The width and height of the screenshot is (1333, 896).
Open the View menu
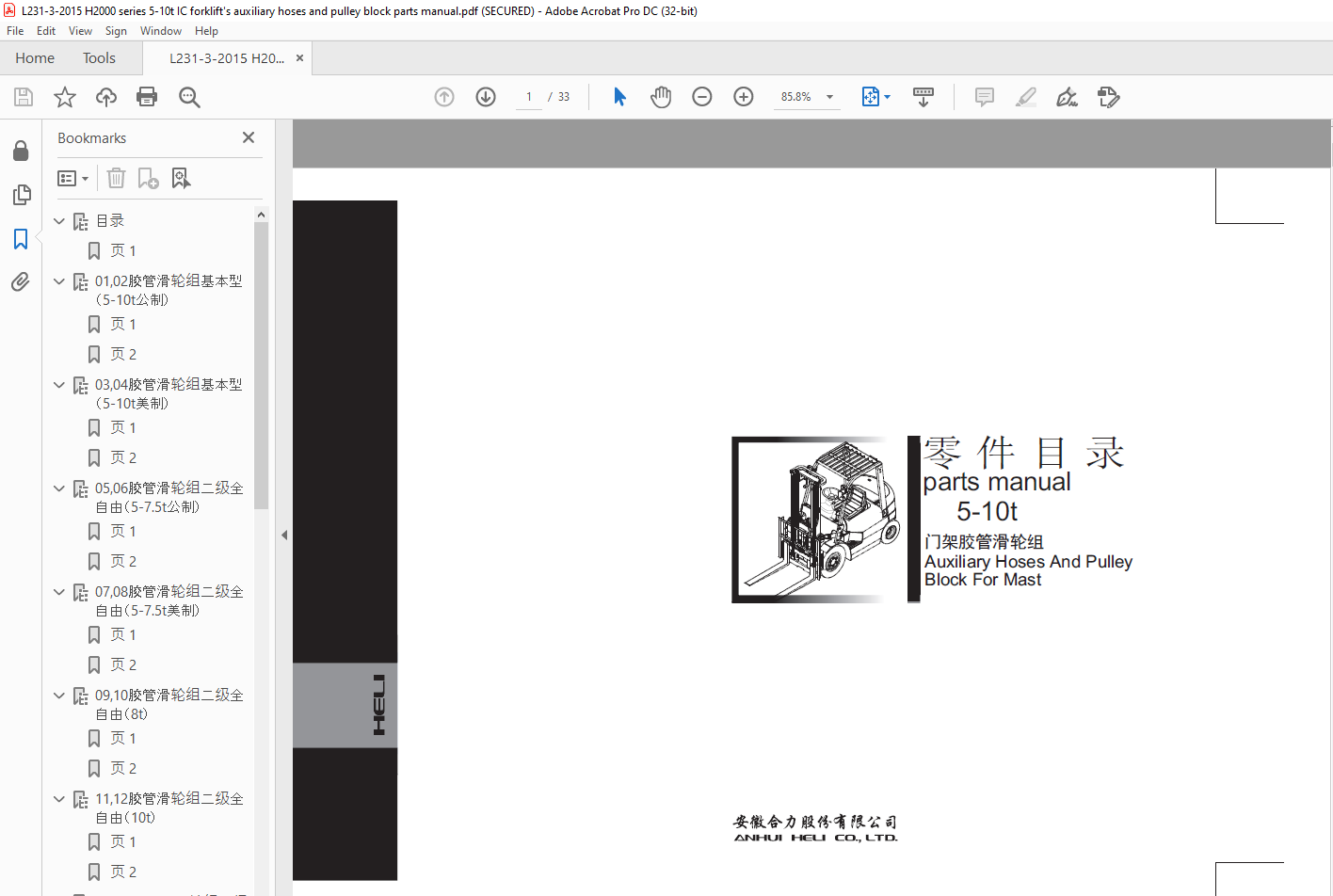pos(80,31)
